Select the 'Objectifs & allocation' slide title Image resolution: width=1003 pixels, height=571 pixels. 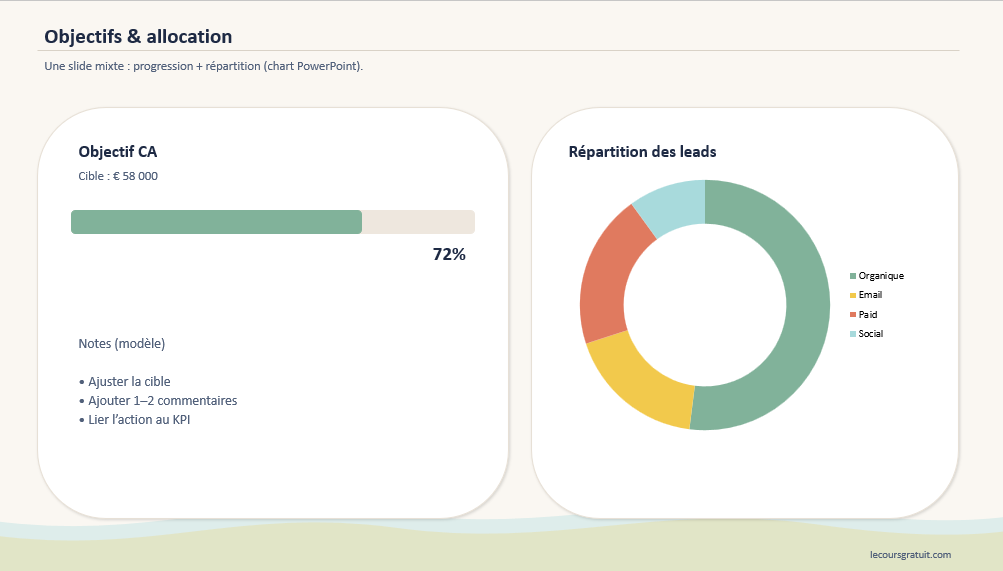point(138,37)
